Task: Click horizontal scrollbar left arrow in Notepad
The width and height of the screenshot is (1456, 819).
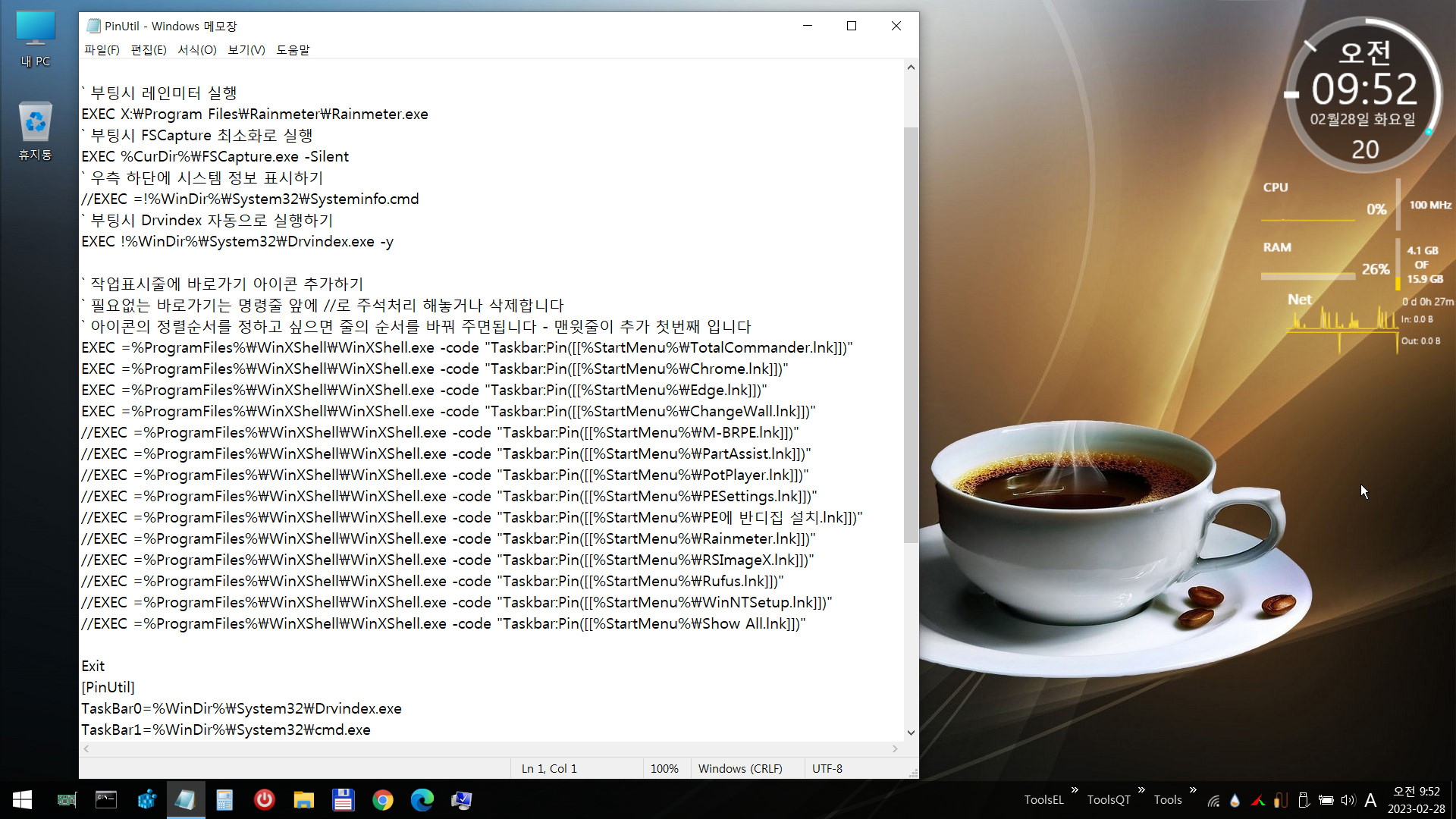Action: point(86,748)
